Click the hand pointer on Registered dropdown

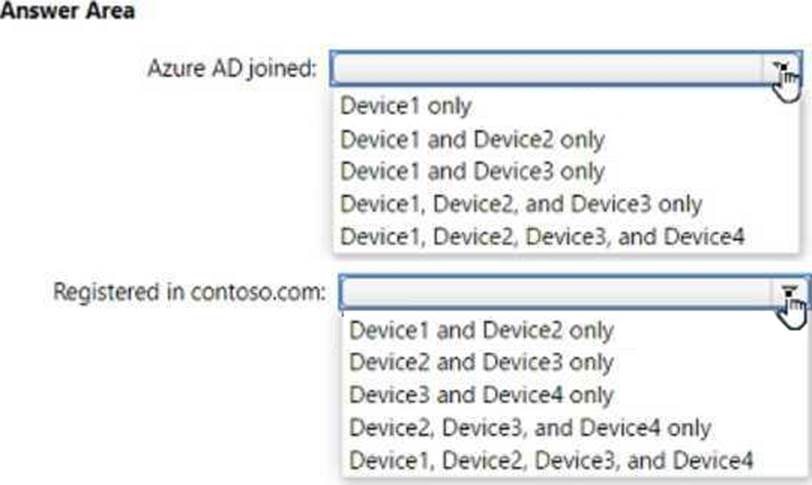point(793,312)
